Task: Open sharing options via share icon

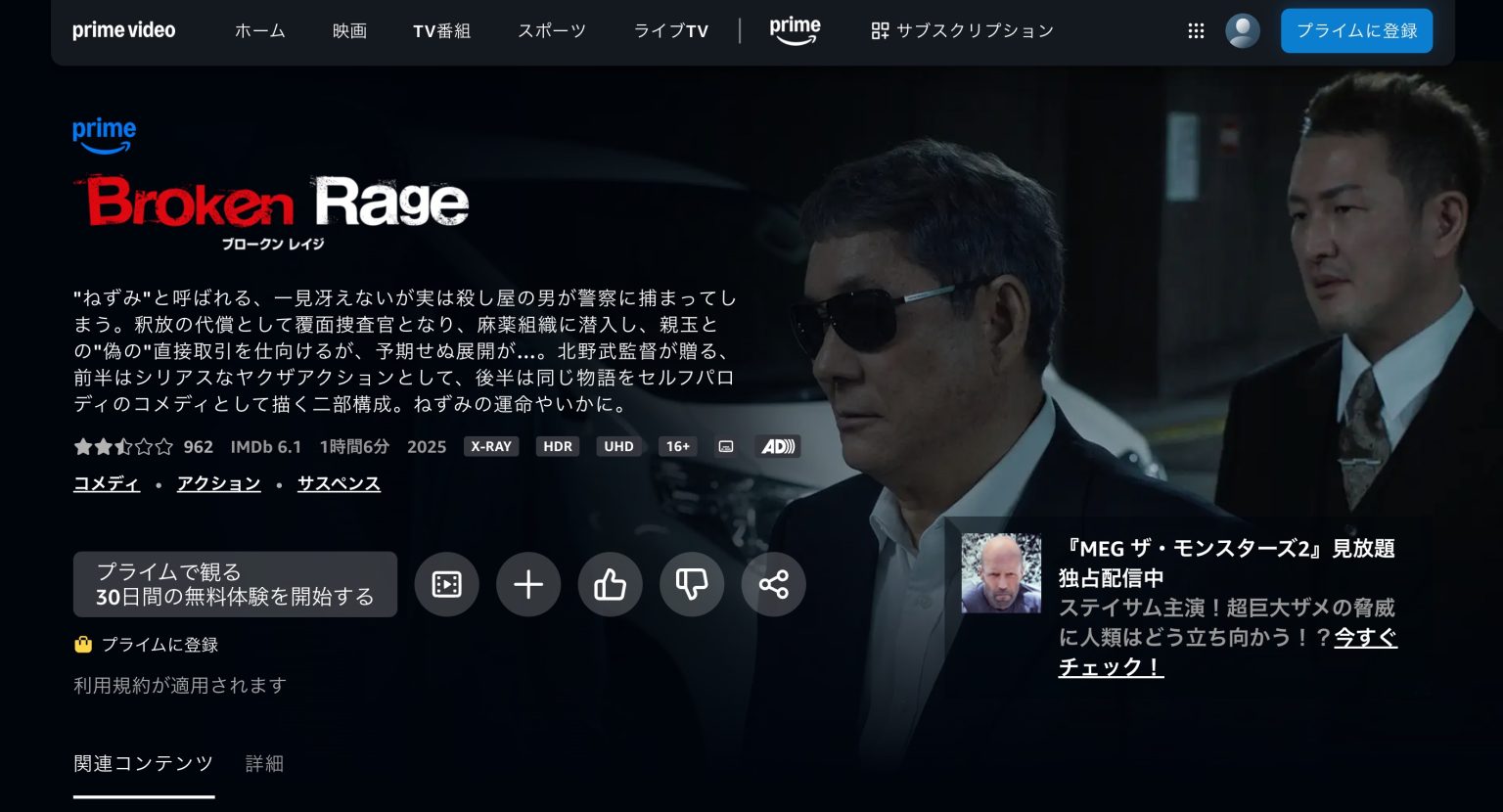Action: (x=773, y=584)
